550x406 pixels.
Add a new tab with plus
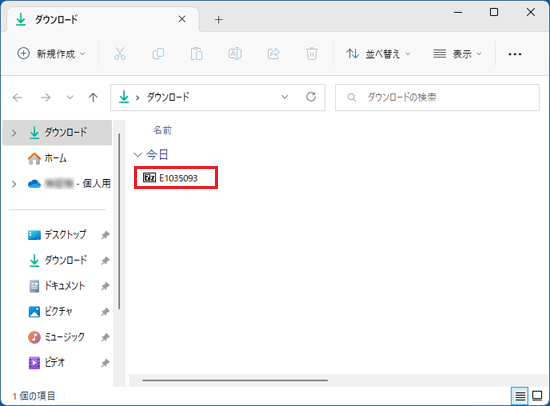click(219, 20)
